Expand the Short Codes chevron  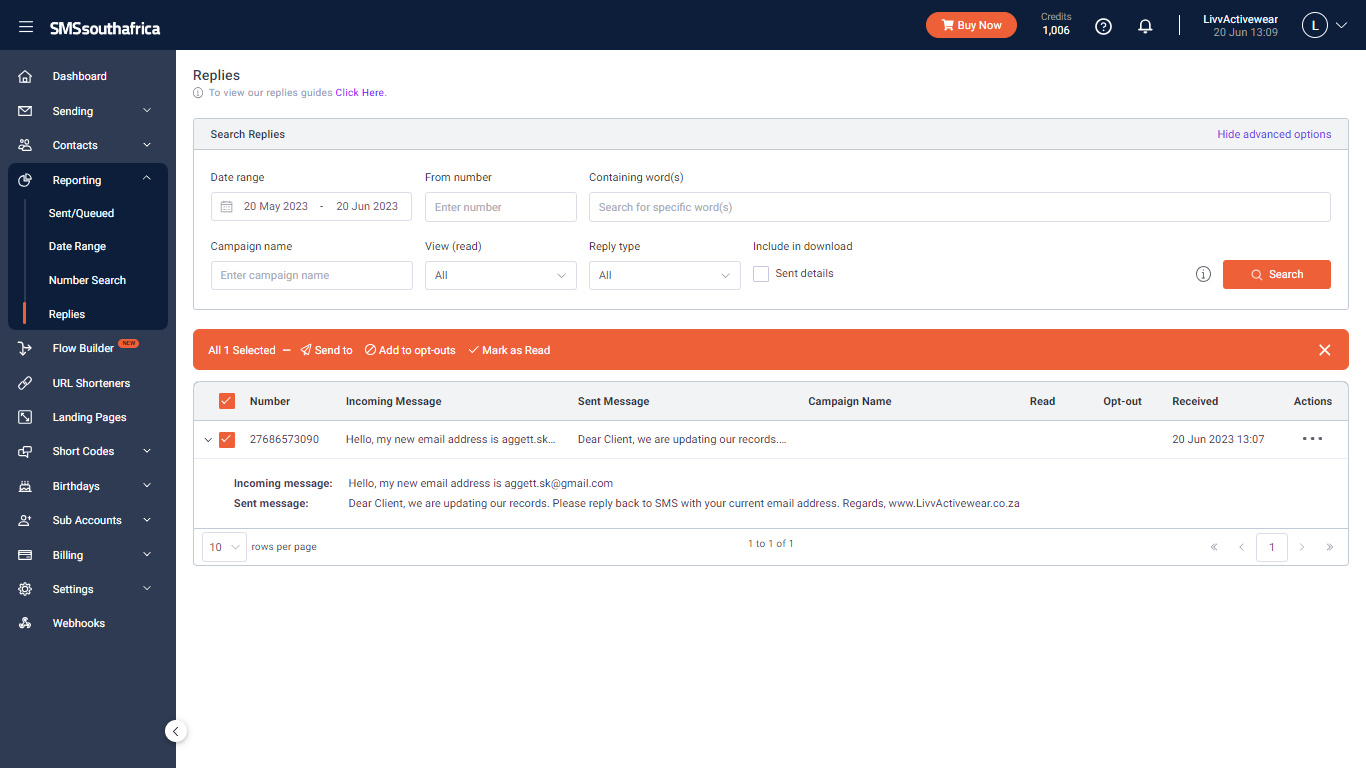pyautogui.click(x=147, y=451)
